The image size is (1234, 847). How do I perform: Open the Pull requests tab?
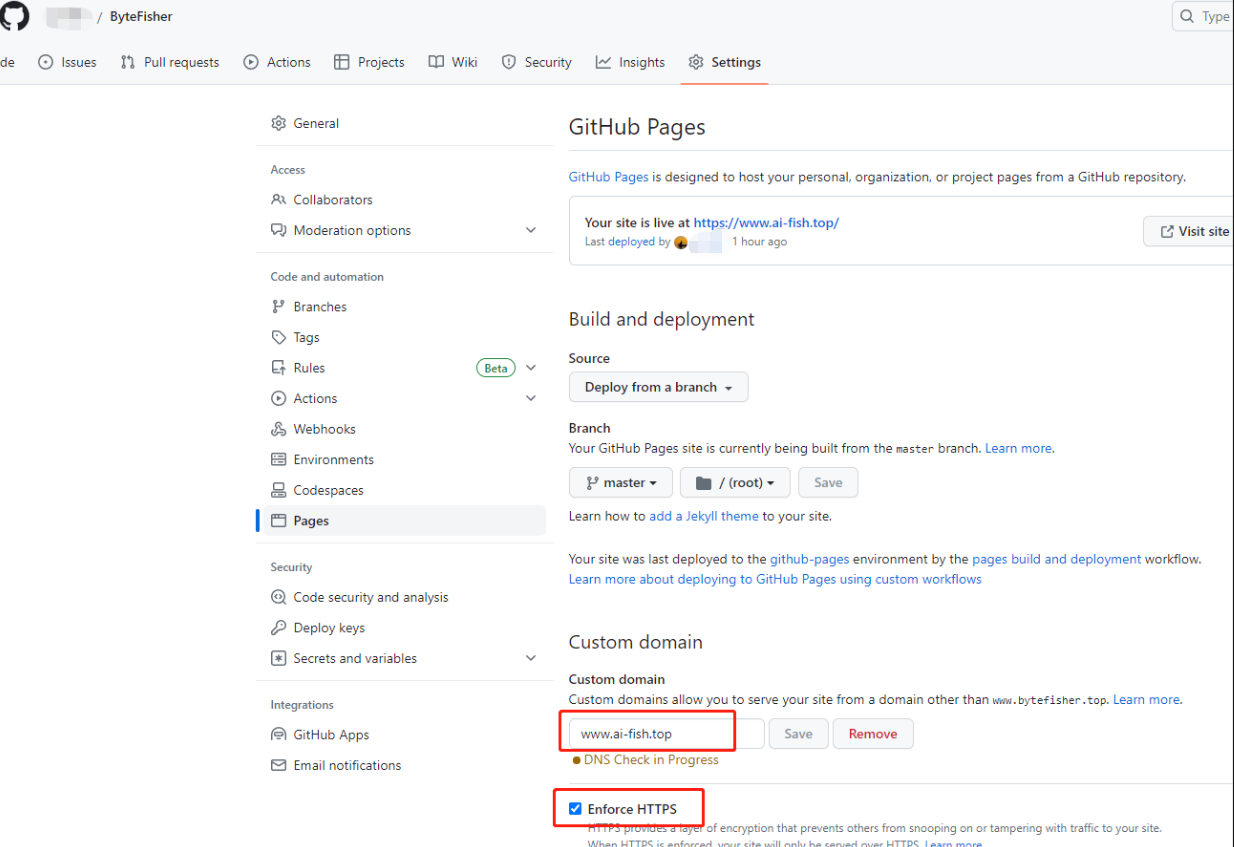pos(170,62)
